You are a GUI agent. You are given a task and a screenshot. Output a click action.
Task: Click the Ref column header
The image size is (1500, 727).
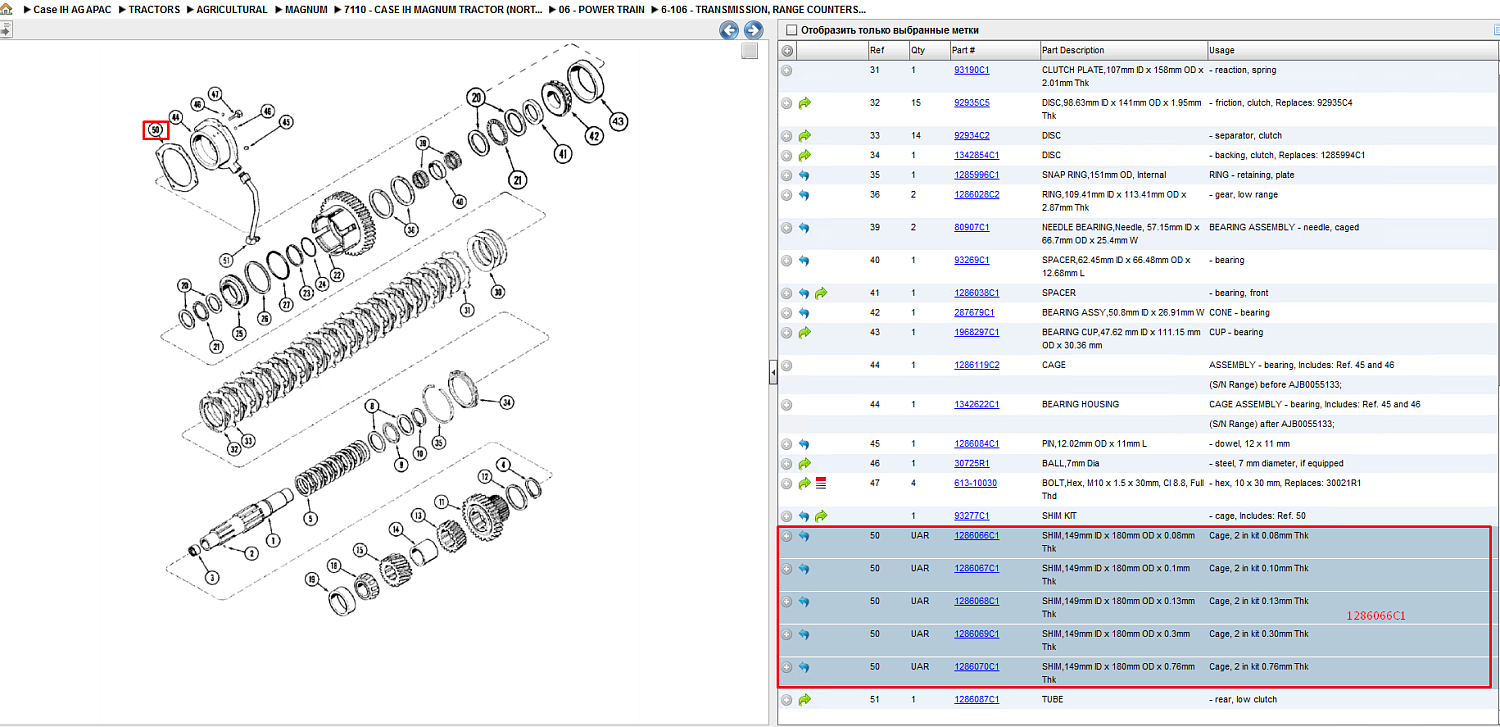point(887,51)
